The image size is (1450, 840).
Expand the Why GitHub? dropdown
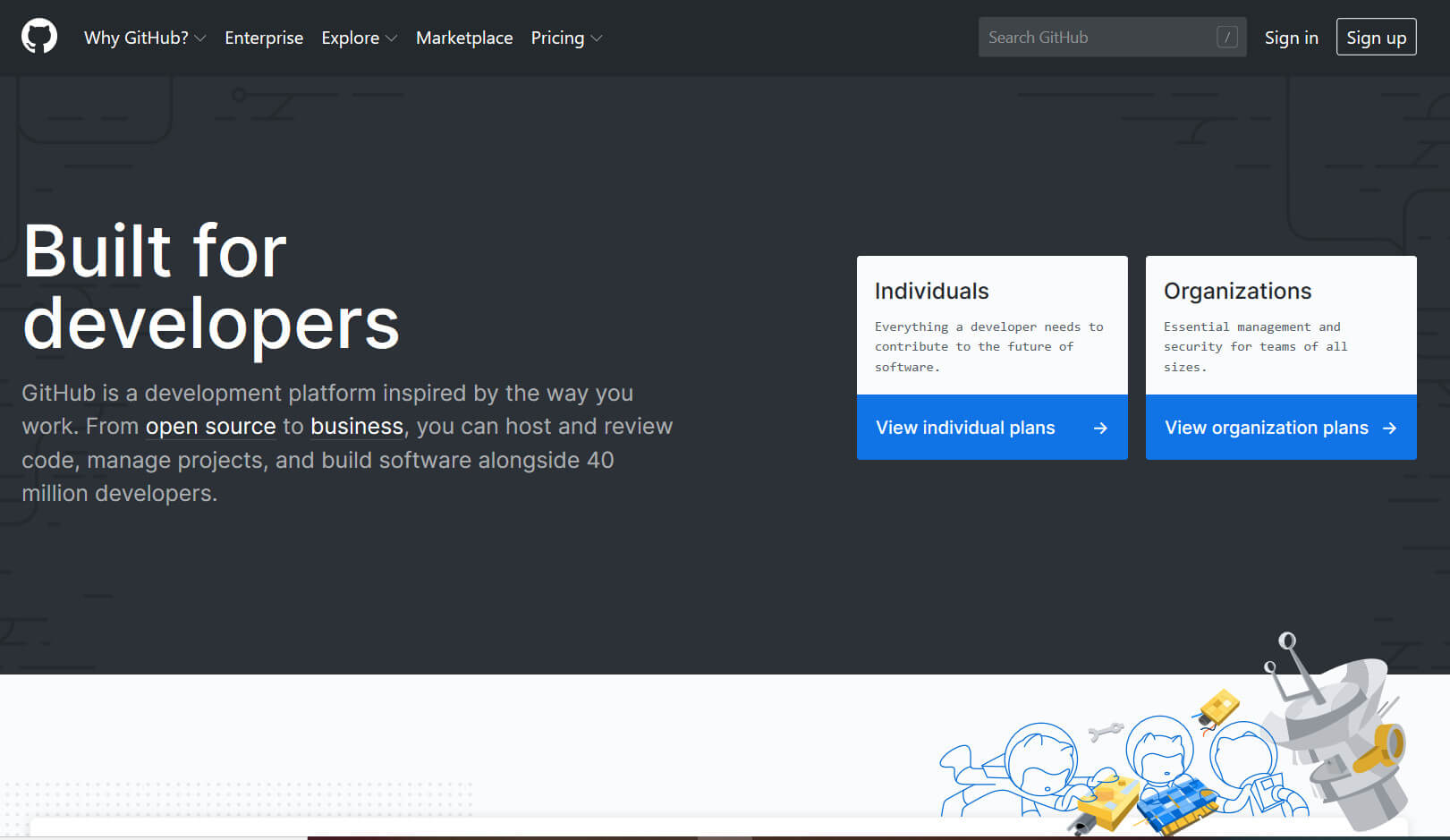(x=145, y=38)
